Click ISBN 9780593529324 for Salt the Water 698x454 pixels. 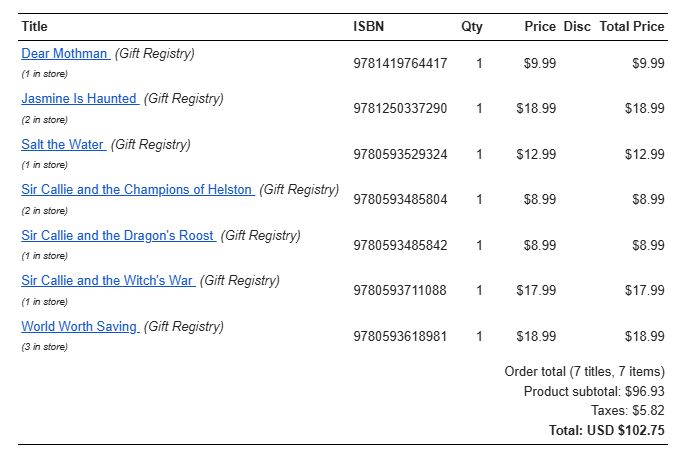tap(400, 154)
